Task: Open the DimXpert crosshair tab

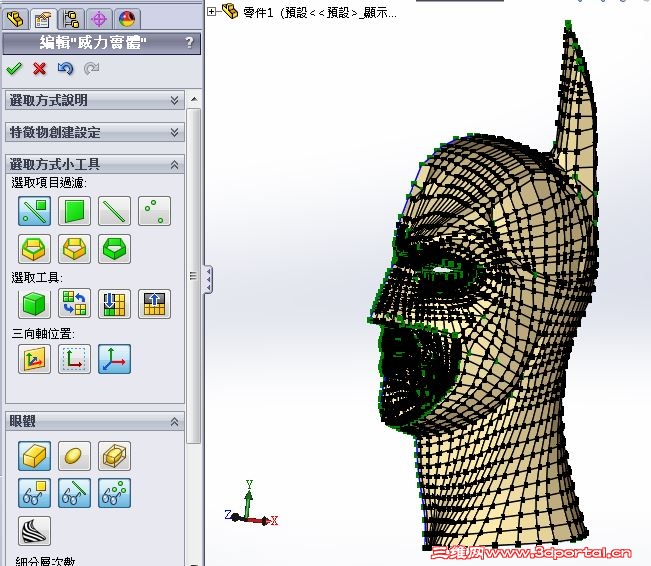Action: [99, 19]
